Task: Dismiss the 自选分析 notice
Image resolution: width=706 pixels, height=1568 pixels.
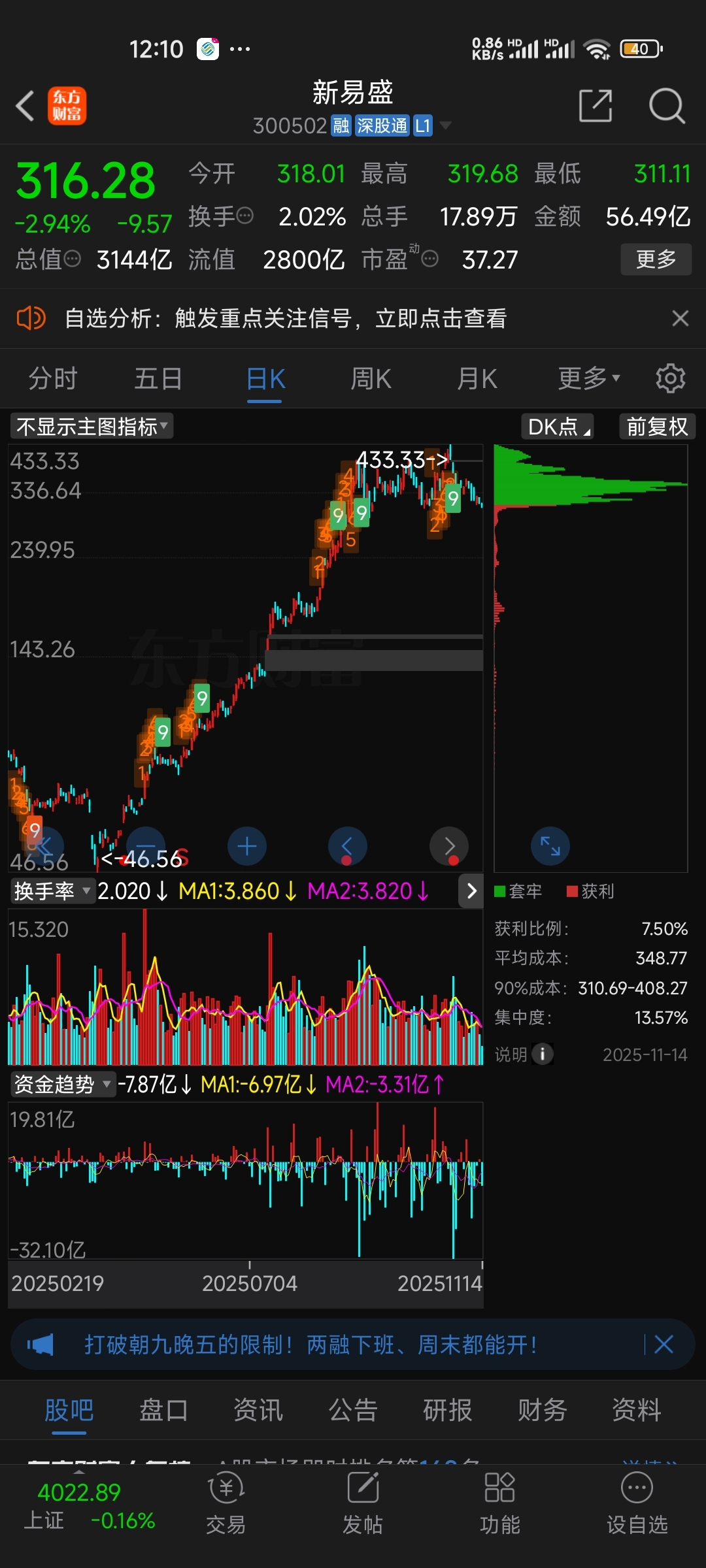Action: coord(681,318)
